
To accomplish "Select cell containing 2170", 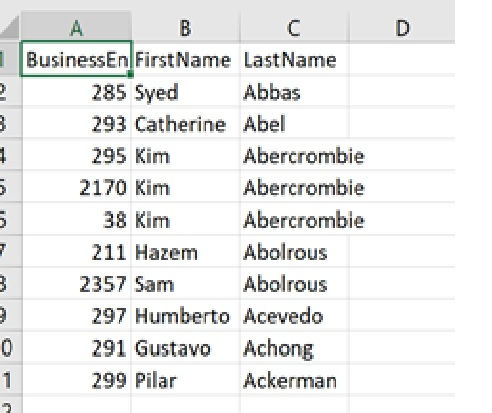I will 76,187.
